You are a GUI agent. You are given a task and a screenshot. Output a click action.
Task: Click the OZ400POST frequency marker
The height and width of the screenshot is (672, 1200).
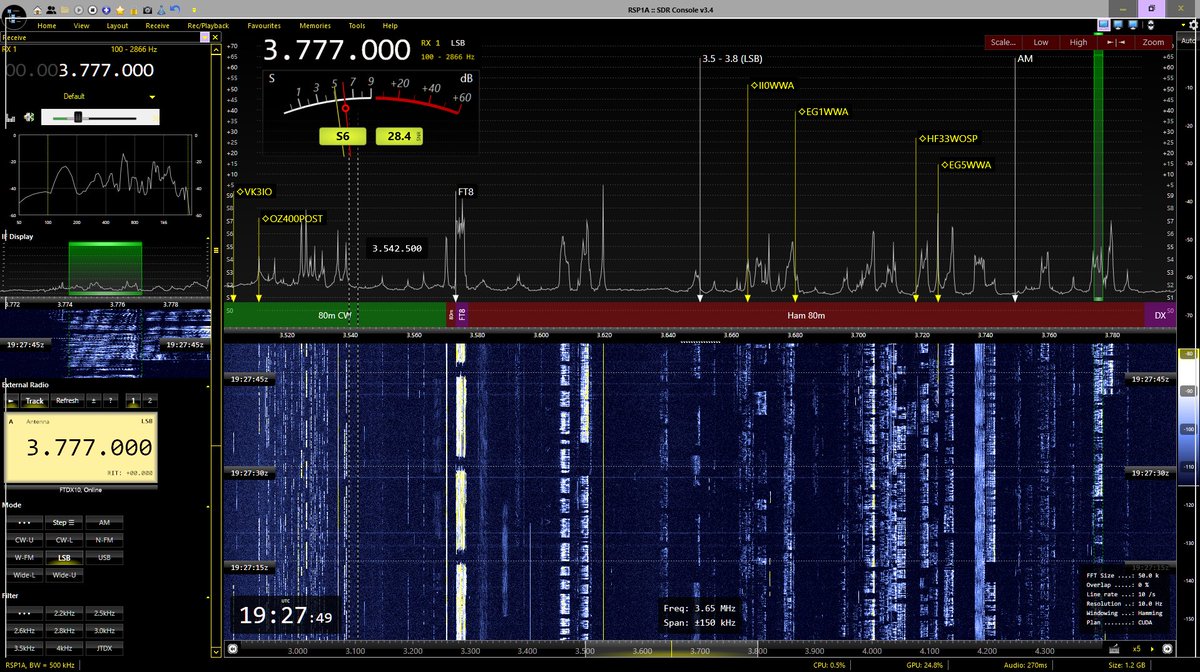(293, 218)
